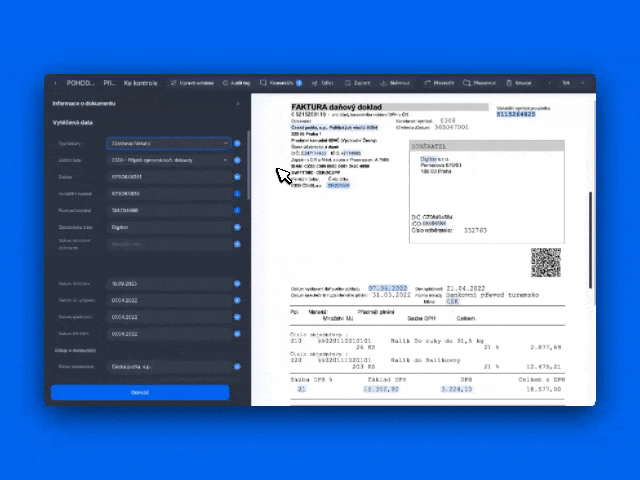
Task: Toggle the check mark beside the 5842194668 field
Action: coord(237,210)
